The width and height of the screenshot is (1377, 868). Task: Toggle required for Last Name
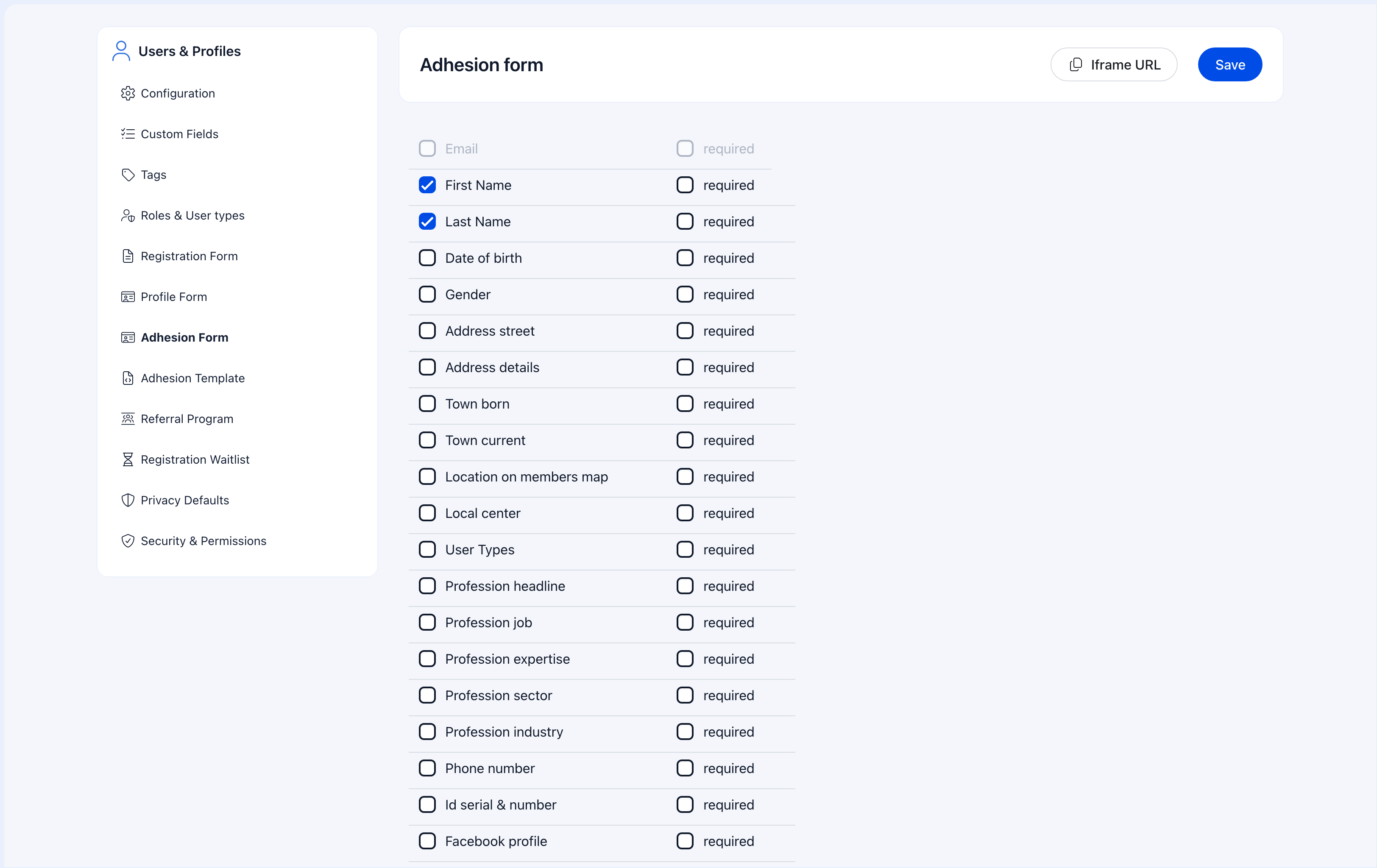point(685,221)
